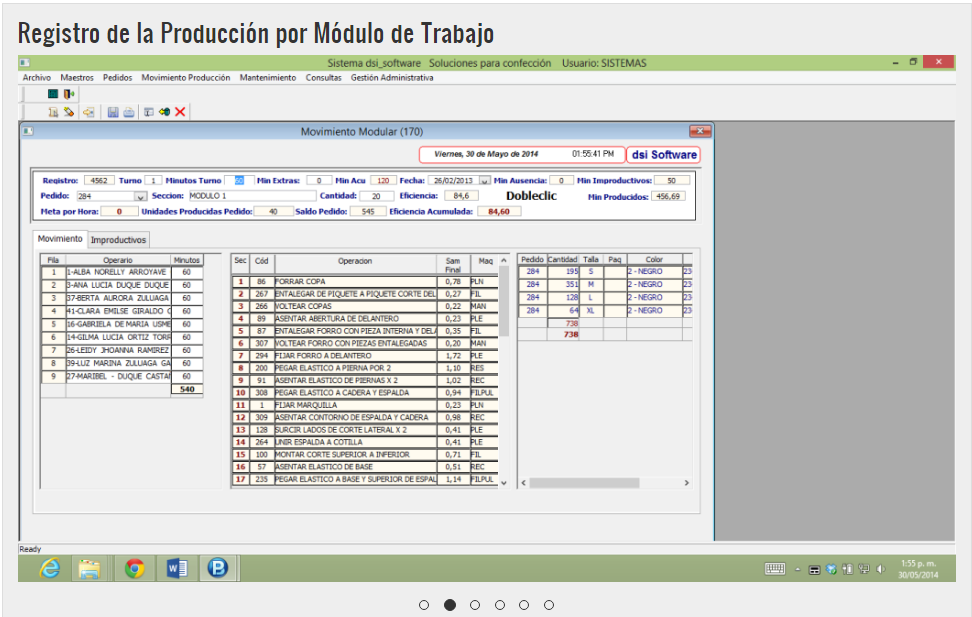972x617 pixels.
Task: Click the new record scroll icon
Action: pos(53,112)
